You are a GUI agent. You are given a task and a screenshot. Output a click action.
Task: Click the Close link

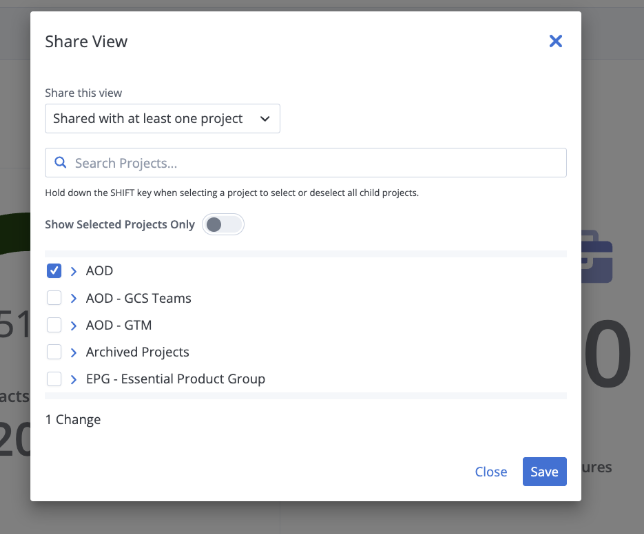(490, 472)
